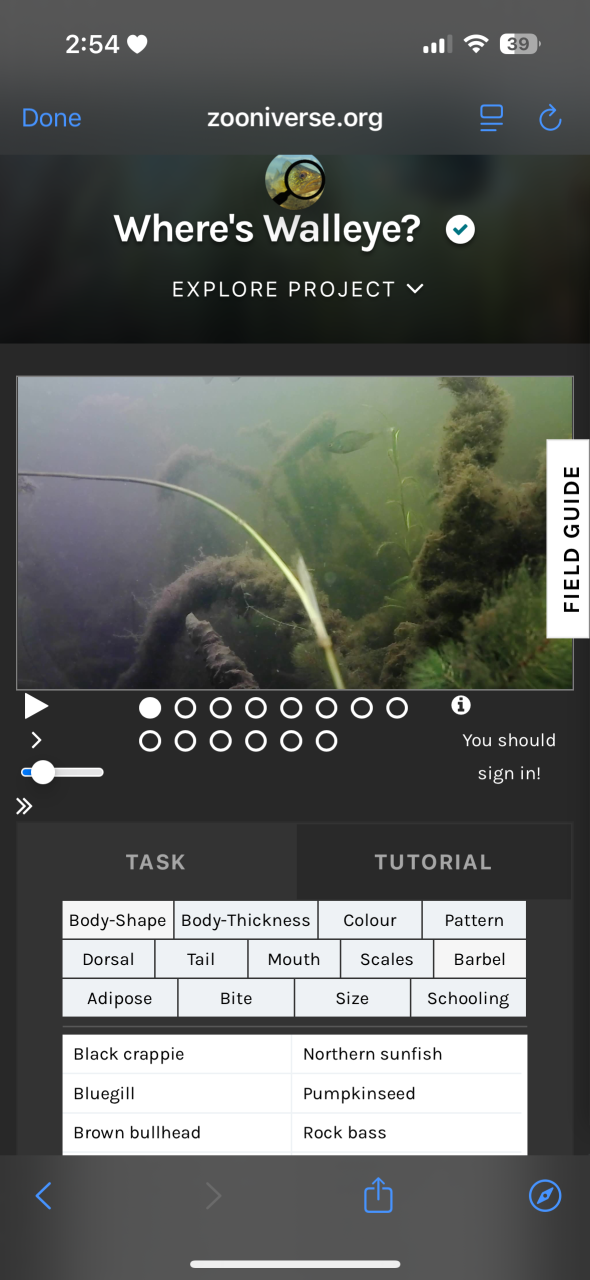
Task: Open in Safari compass icon
Action: 545,1195
